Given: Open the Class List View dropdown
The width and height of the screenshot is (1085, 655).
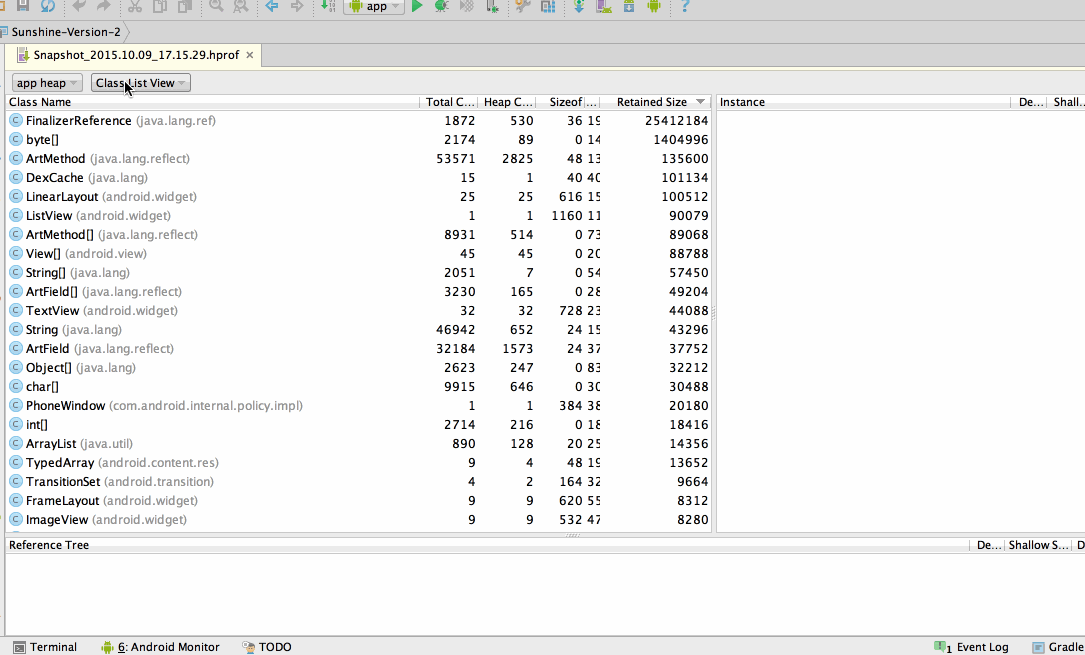Looking at the screenshot, I should point(140,83).
